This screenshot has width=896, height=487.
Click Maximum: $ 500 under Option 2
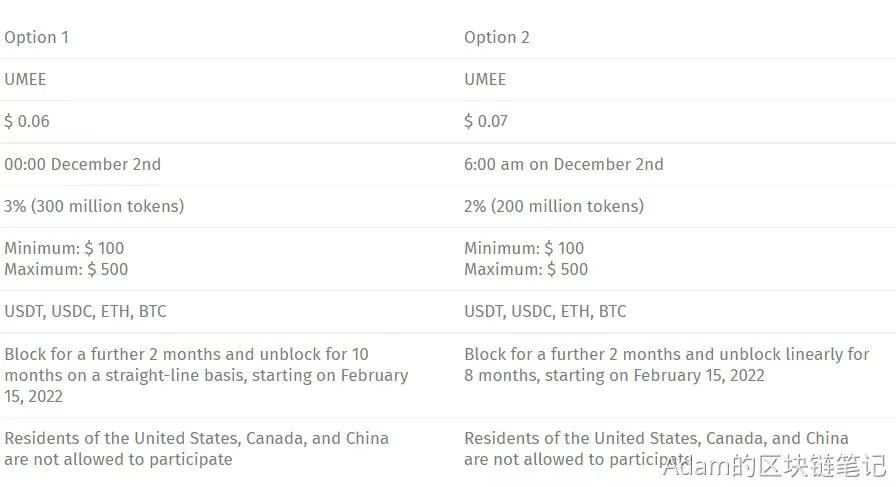(x=526, y=269)
